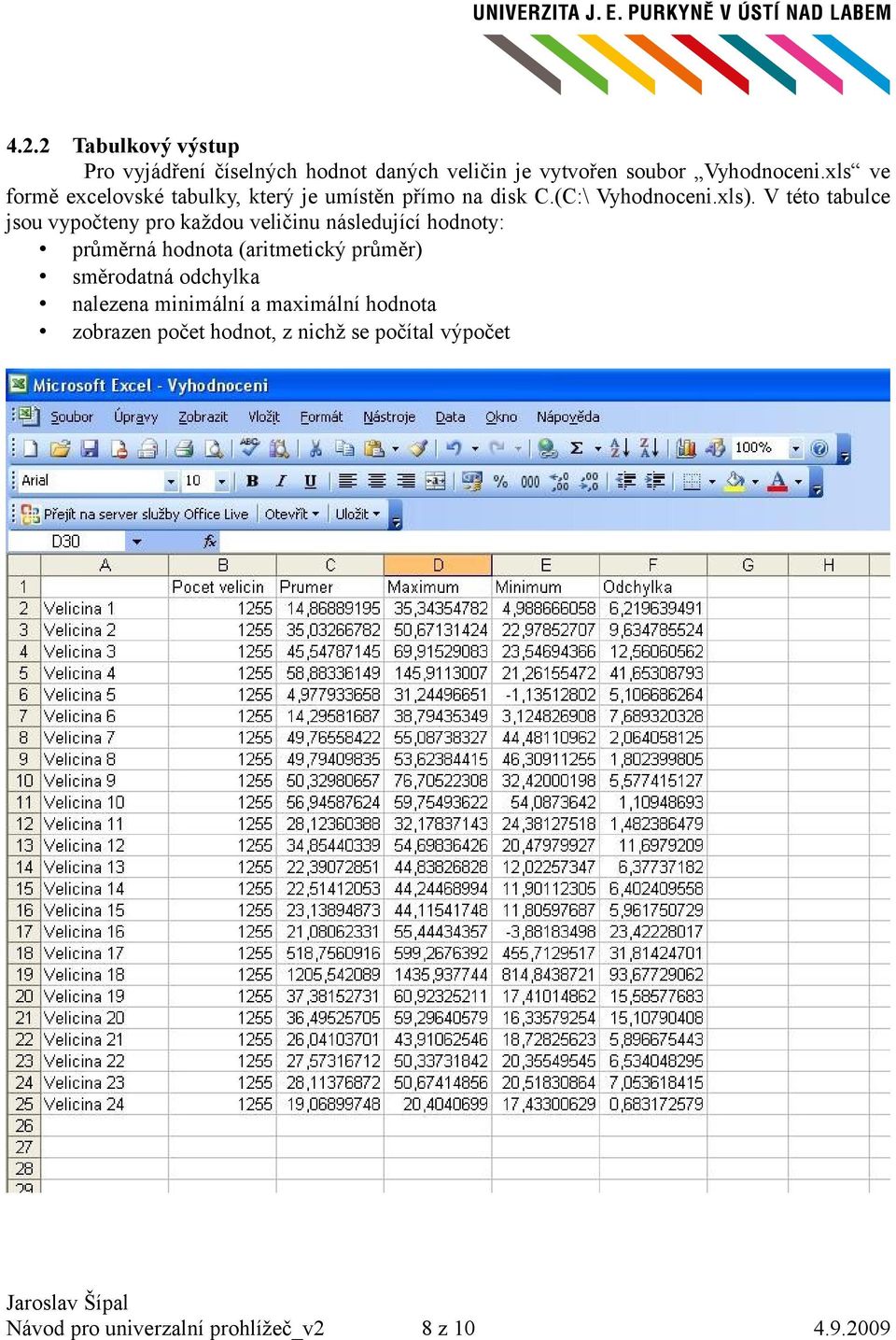Click the Cut scissors icon
896x1340 pixels.
pos(315,449)
